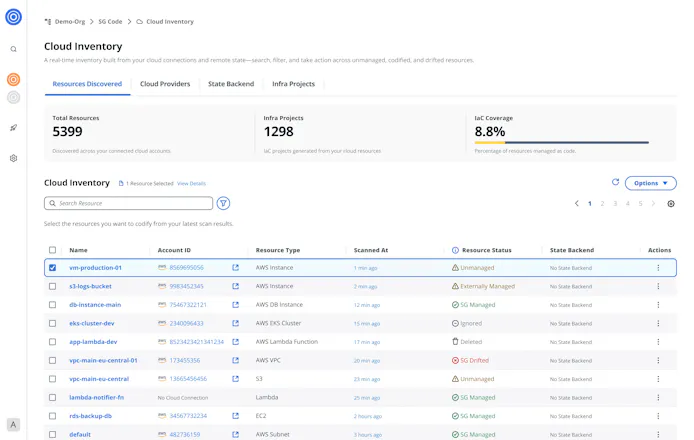Open external link for account 9983452345
The width and height of the screenshot is (694, 440).
pyautogui.click(x=235, y=286)
